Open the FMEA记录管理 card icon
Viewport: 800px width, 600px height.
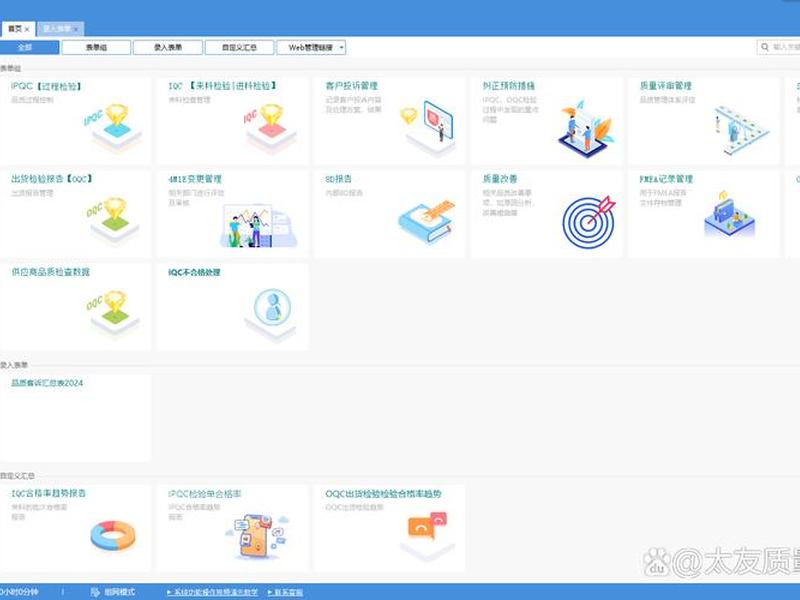[x=730, y=214]
